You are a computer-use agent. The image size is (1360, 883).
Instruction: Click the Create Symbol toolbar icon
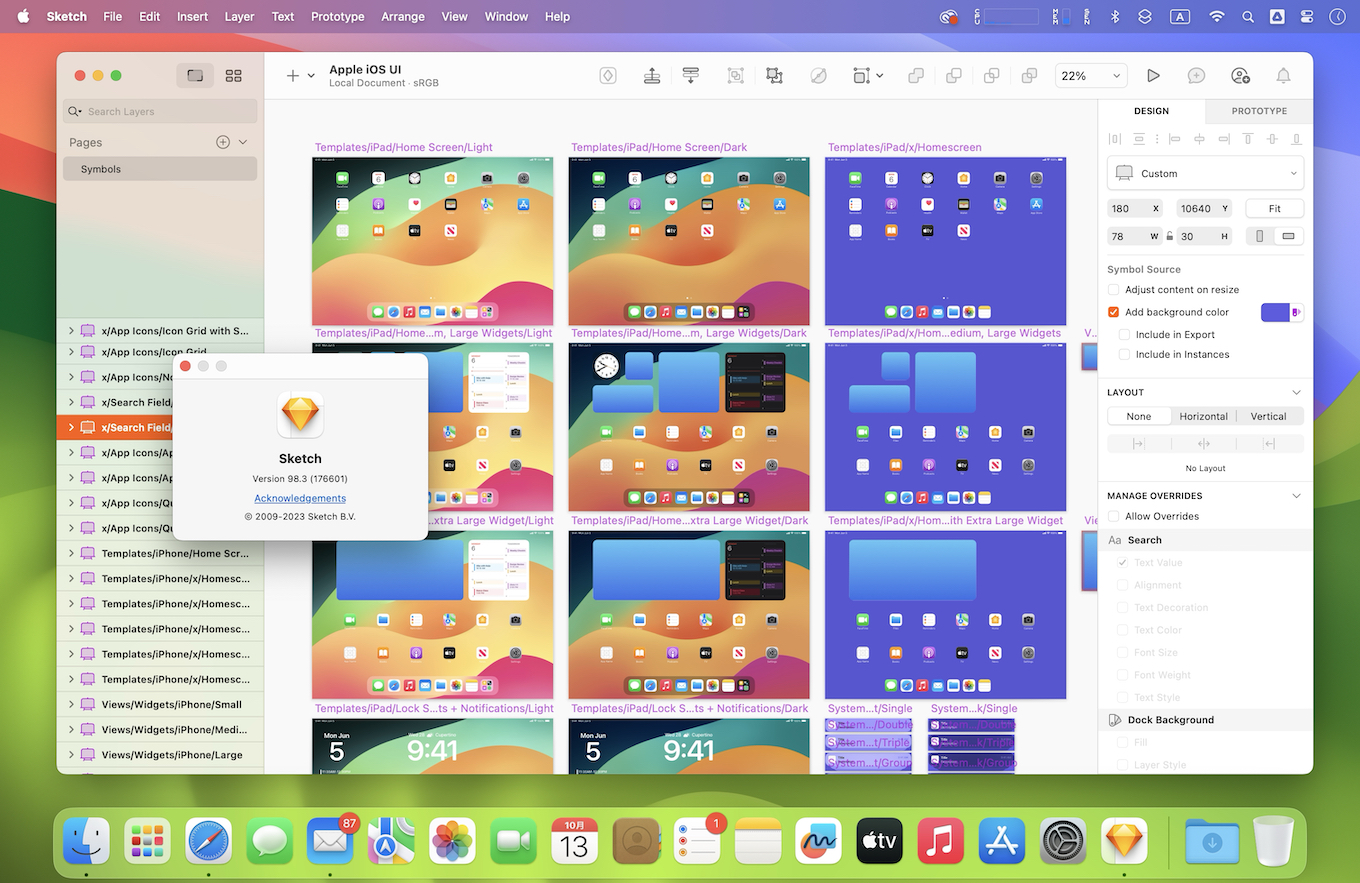point(607,76)
